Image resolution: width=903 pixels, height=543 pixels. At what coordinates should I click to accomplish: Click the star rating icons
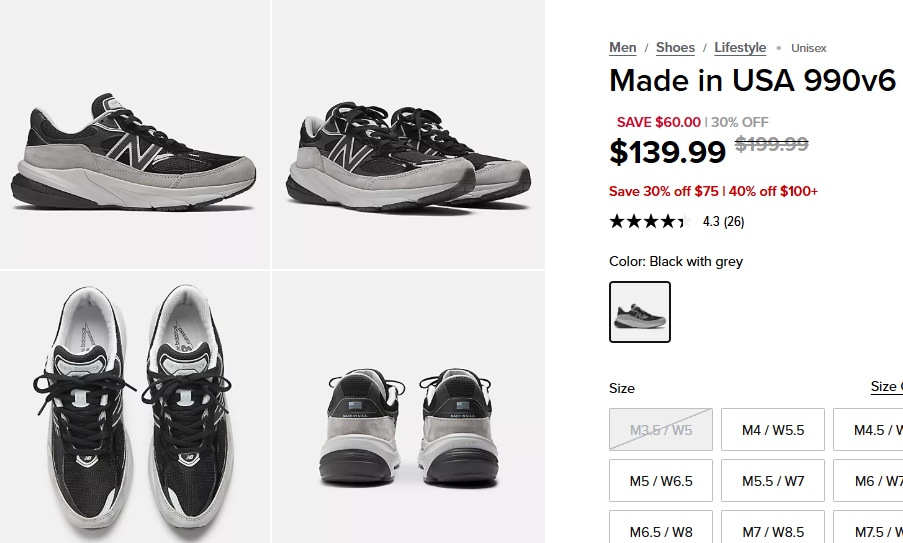click(x=651, y=221)
